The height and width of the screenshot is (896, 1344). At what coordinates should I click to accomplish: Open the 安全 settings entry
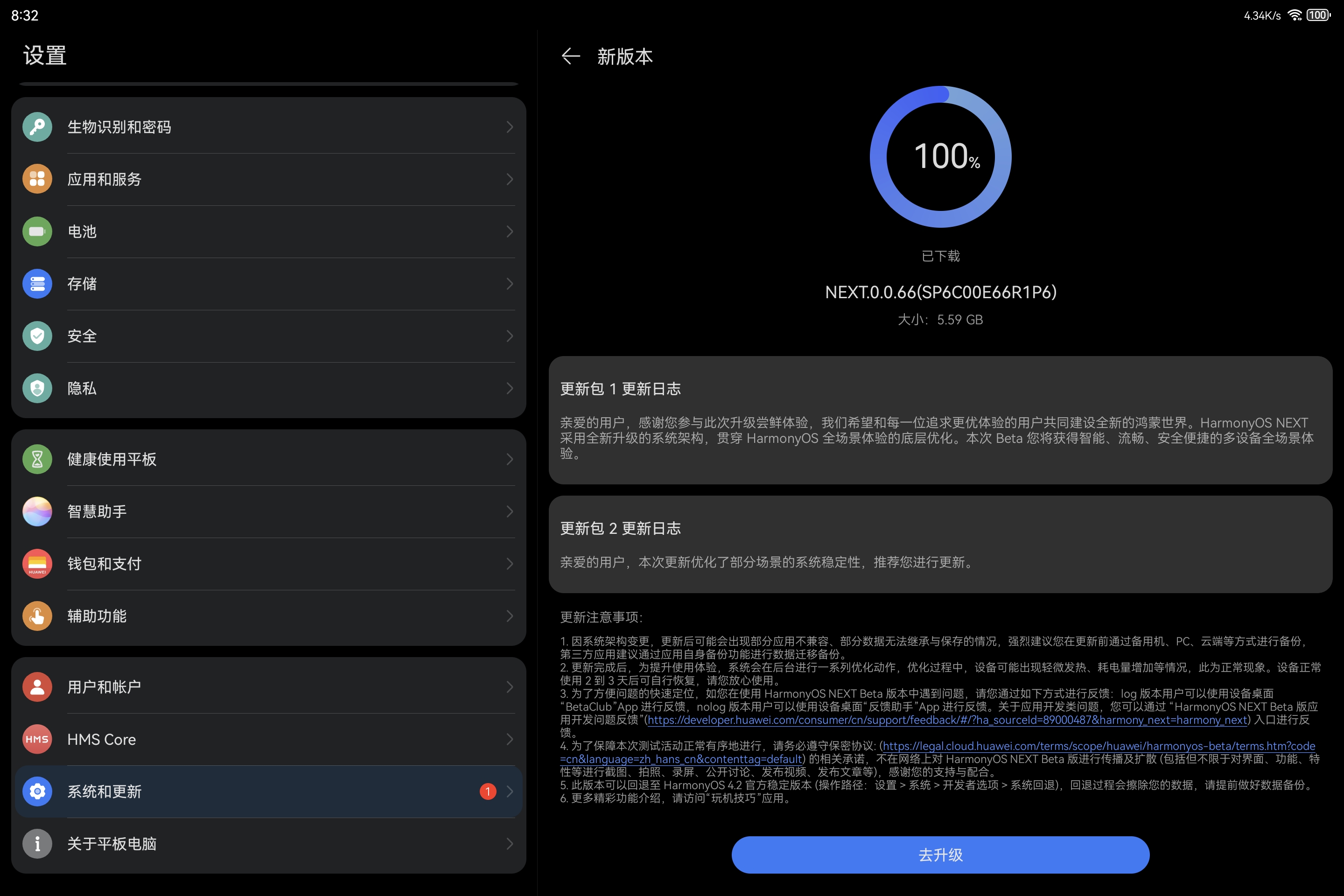coord(269,336)
